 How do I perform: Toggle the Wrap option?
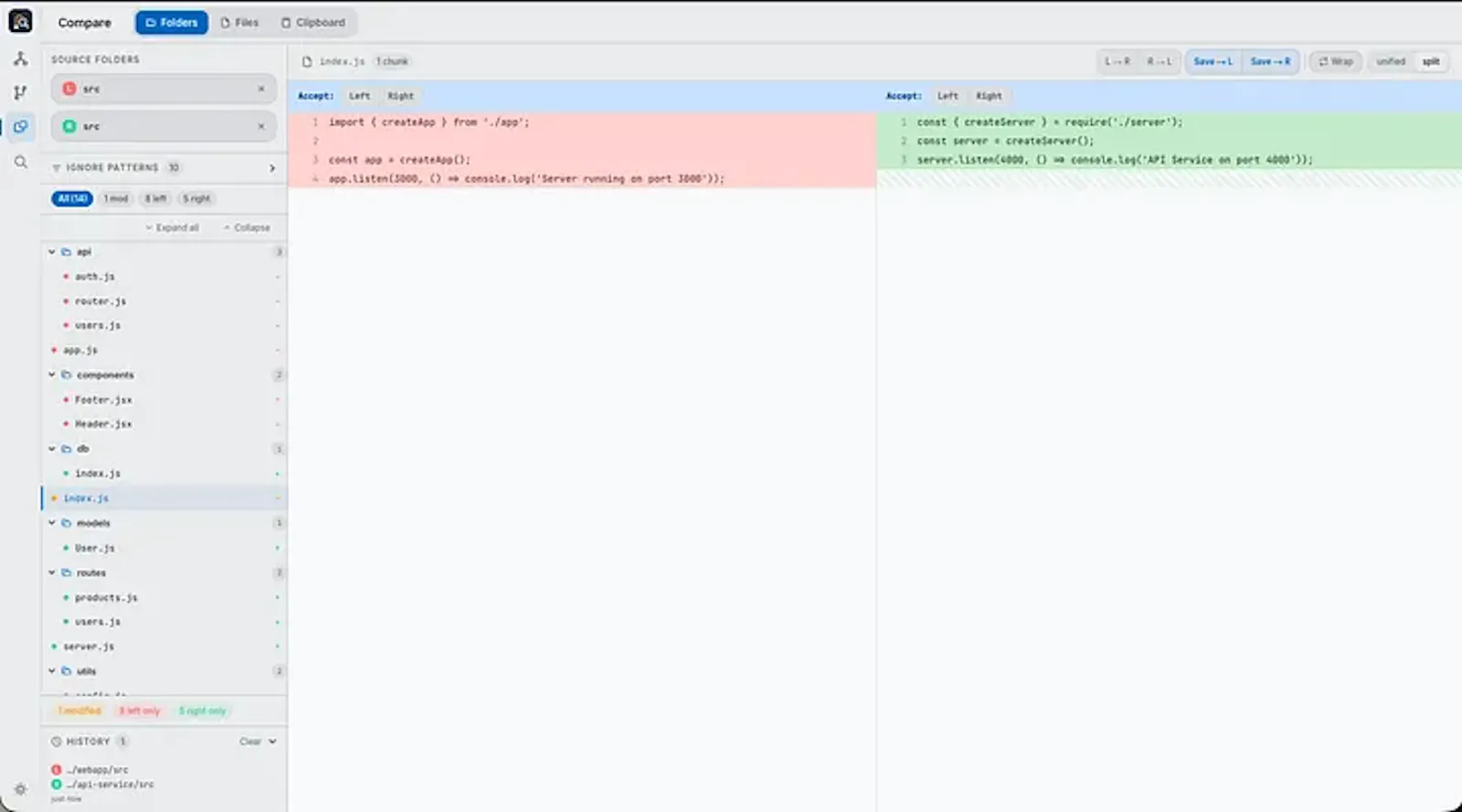click(x=1336, y=61)
